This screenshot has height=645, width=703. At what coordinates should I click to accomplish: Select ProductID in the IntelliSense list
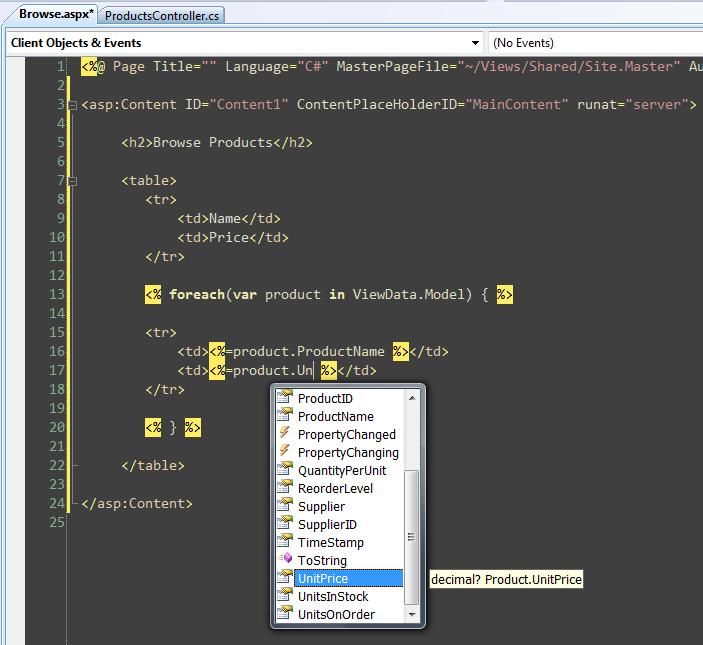point(325,398)
